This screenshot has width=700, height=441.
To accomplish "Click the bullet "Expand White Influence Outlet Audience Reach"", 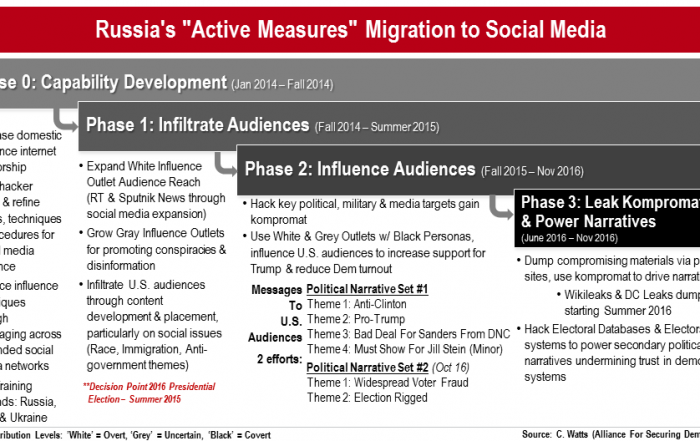I will [144, 174].
